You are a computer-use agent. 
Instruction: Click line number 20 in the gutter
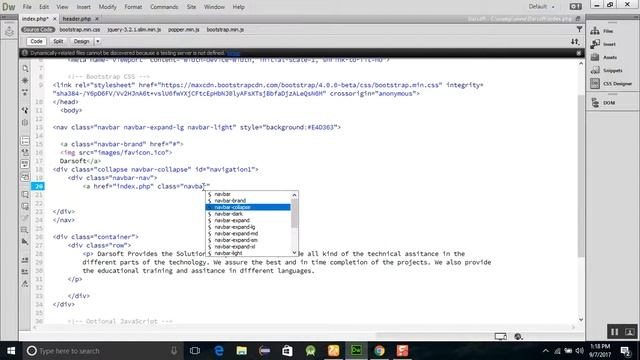point(38,186)
